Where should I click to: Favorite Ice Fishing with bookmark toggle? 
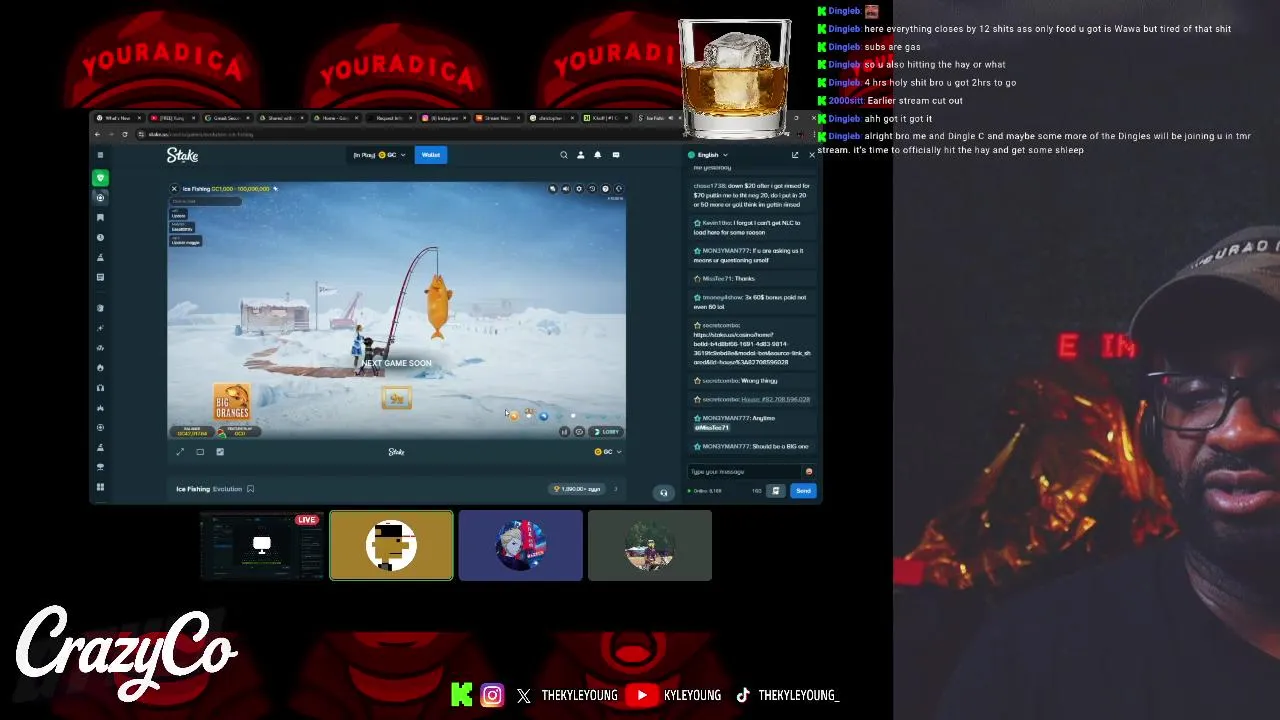[250, 489]
